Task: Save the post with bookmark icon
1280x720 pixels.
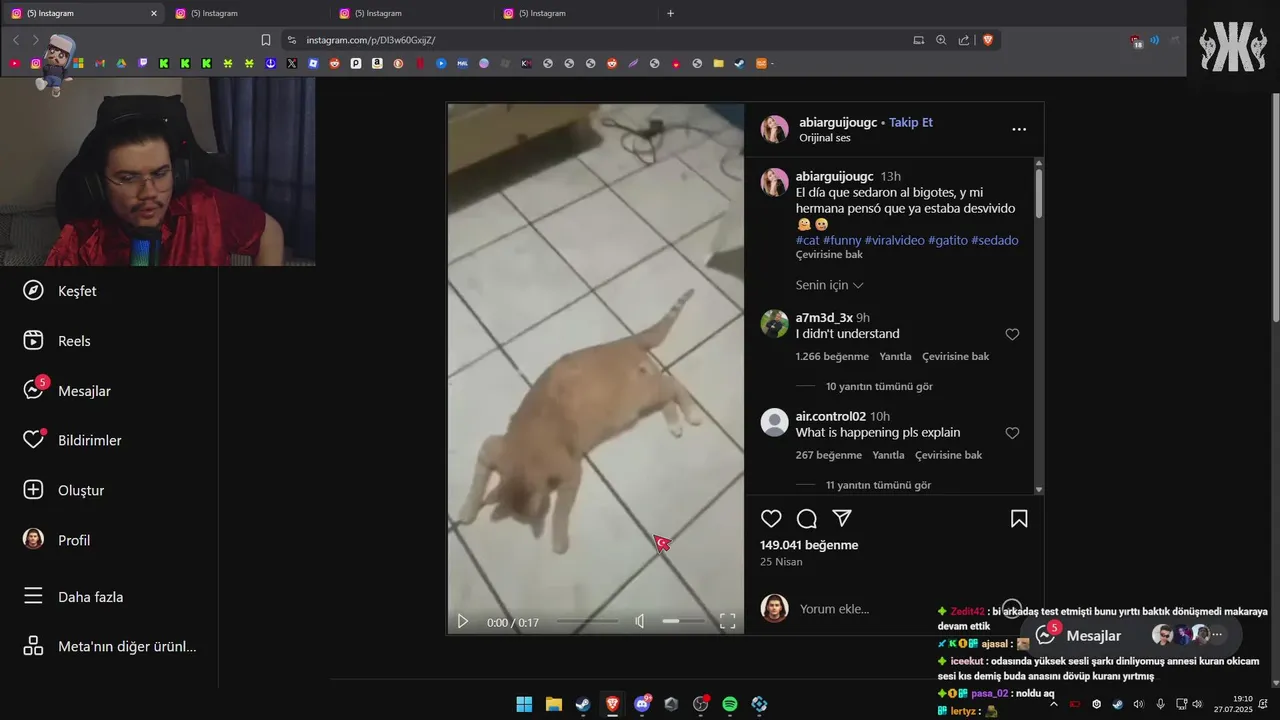Action: [1019, 518]
